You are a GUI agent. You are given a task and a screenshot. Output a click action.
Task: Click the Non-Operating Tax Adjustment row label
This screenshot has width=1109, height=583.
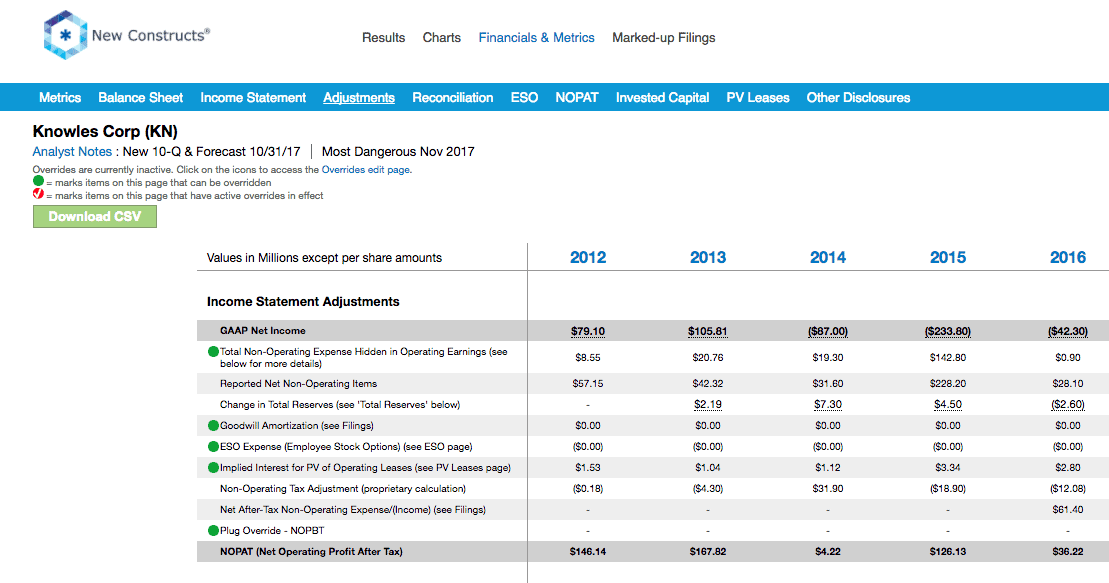343,489
